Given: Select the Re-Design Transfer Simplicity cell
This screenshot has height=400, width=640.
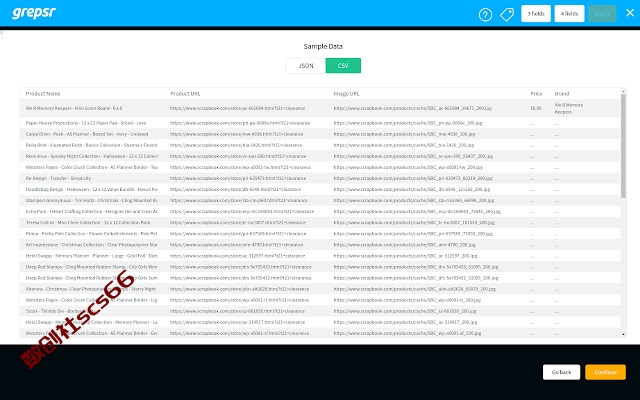Looking at the screenshot, I should pyautogui.click(x=58, y=178).
